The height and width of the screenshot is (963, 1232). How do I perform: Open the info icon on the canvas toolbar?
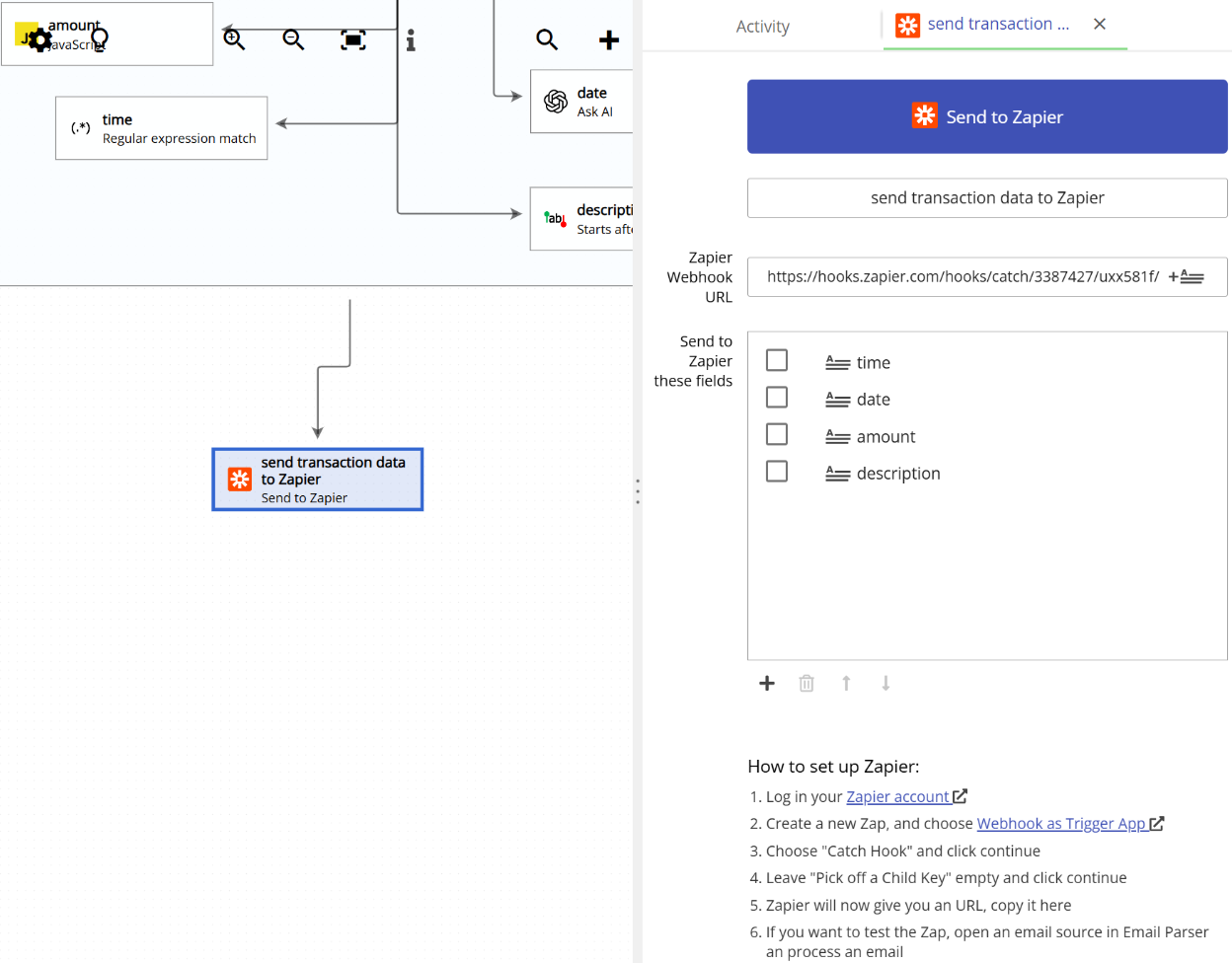coord(411,40)
